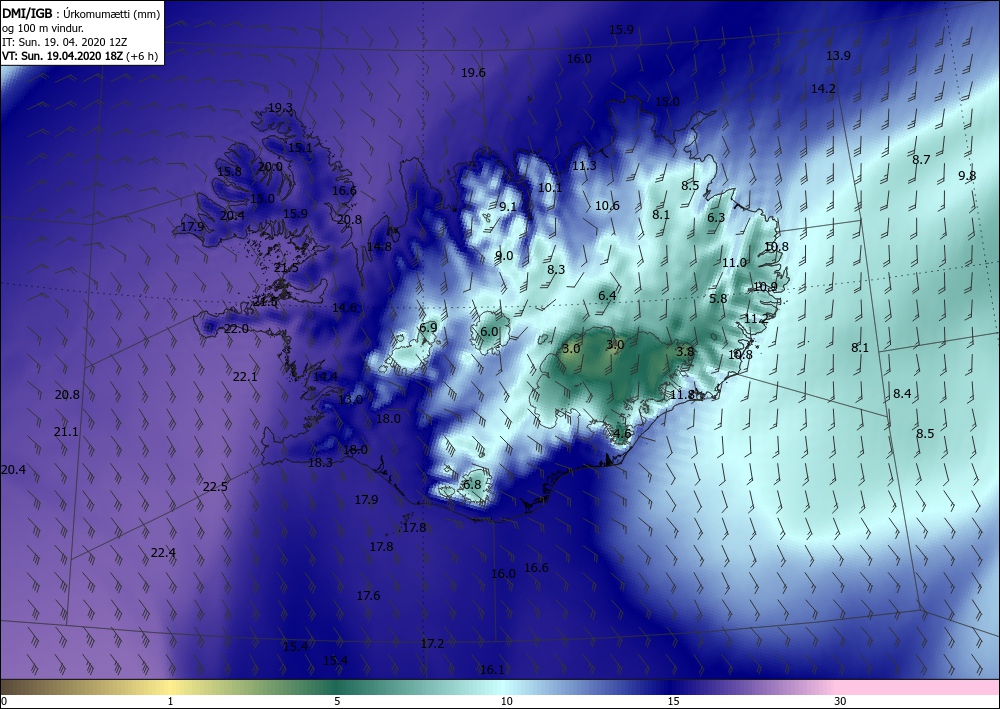The height and width of the screenshot is (709, 1000).
Task: Click the 13.9 value label
Action: (x=838, y=55)
